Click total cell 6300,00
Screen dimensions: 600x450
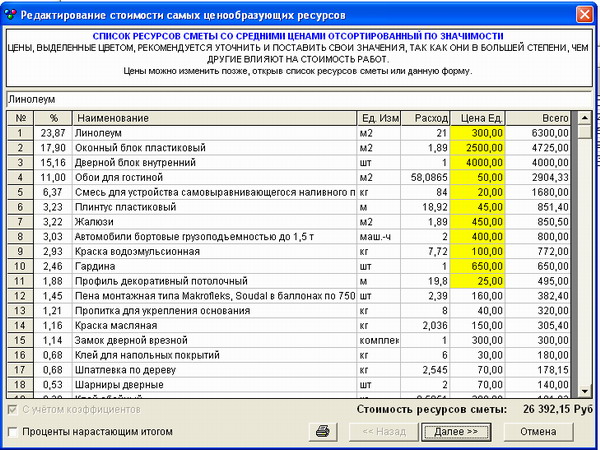538,133
